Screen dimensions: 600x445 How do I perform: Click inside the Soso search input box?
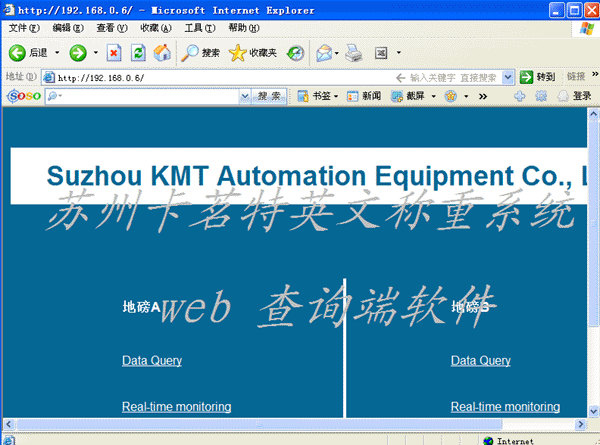148,96
